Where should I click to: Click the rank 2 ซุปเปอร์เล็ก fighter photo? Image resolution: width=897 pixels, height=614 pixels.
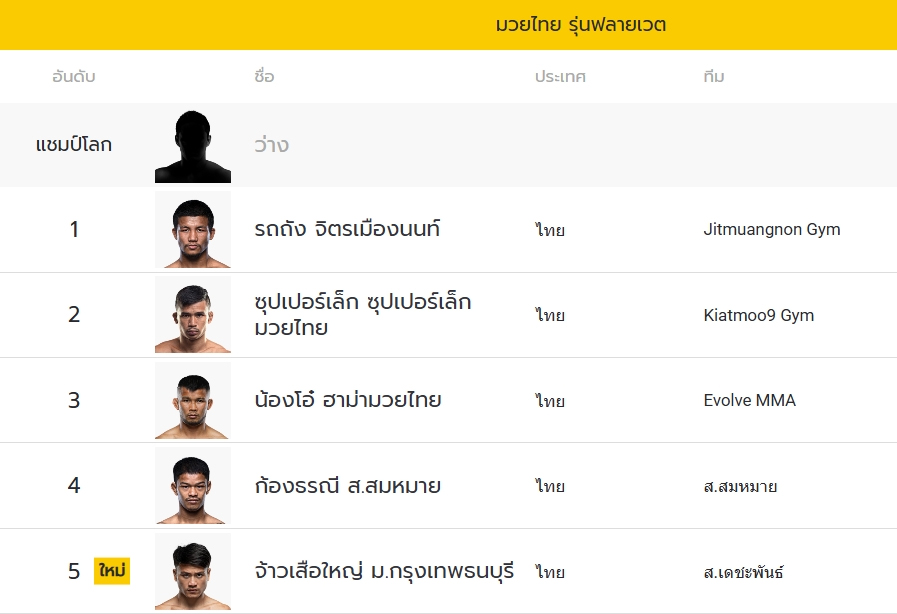(193, 316)
